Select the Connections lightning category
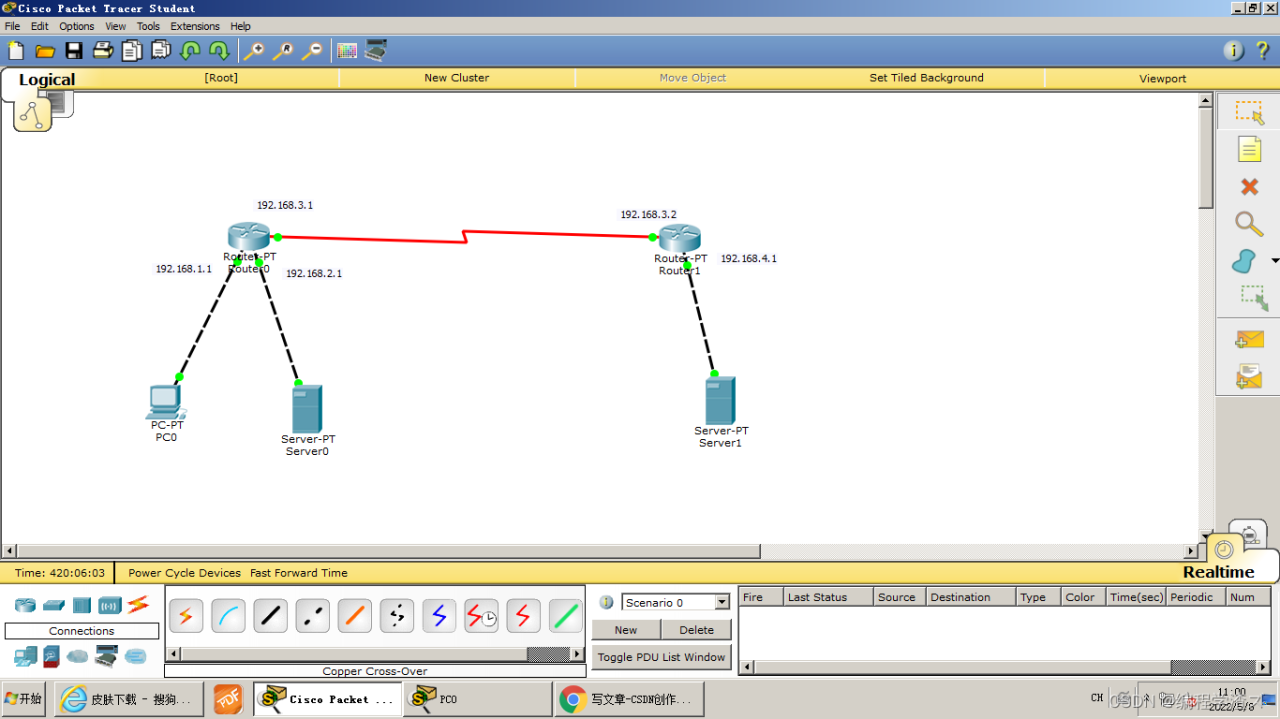 [x=138, y=604]
